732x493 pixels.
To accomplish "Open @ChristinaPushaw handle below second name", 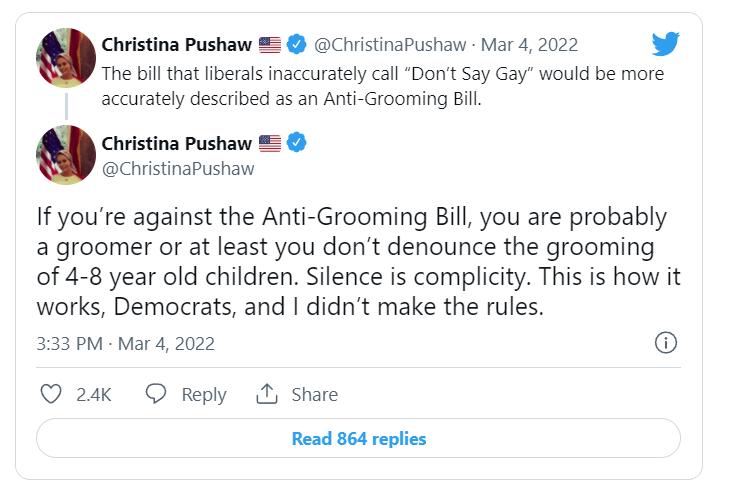I will pyautogui.click(x=178, y=169).
